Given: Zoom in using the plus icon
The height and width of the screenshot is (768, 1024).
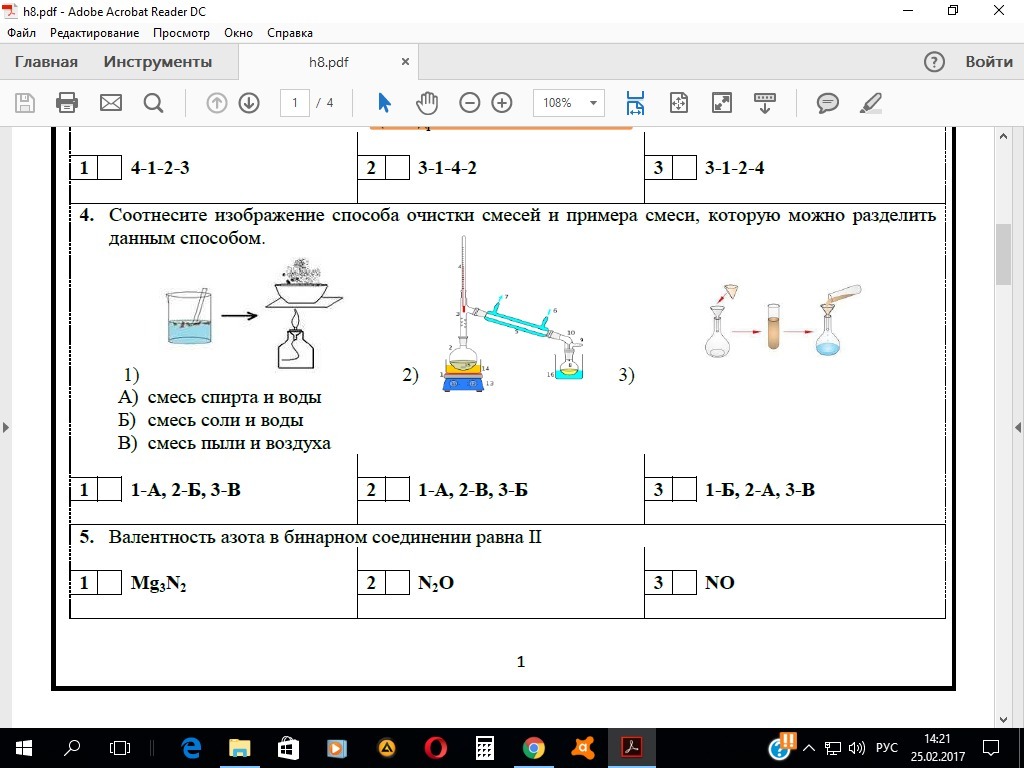Looking at the screenshot, I should click(501, 102).
